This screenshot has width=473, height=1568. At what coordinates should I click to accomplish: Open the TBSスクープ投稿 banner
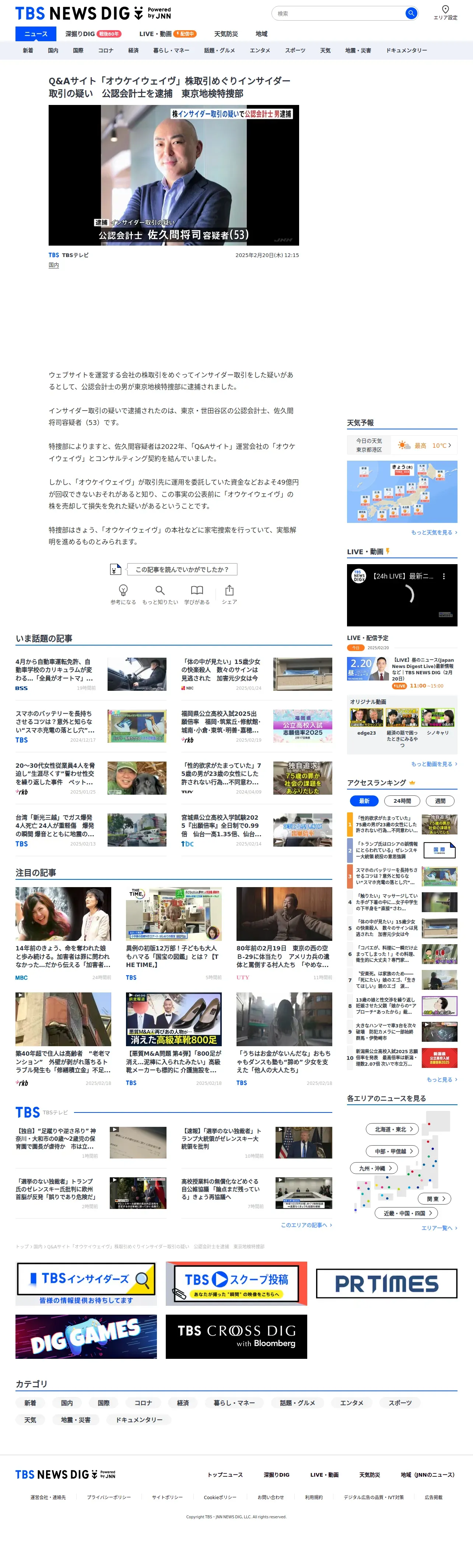point(236,1283)
